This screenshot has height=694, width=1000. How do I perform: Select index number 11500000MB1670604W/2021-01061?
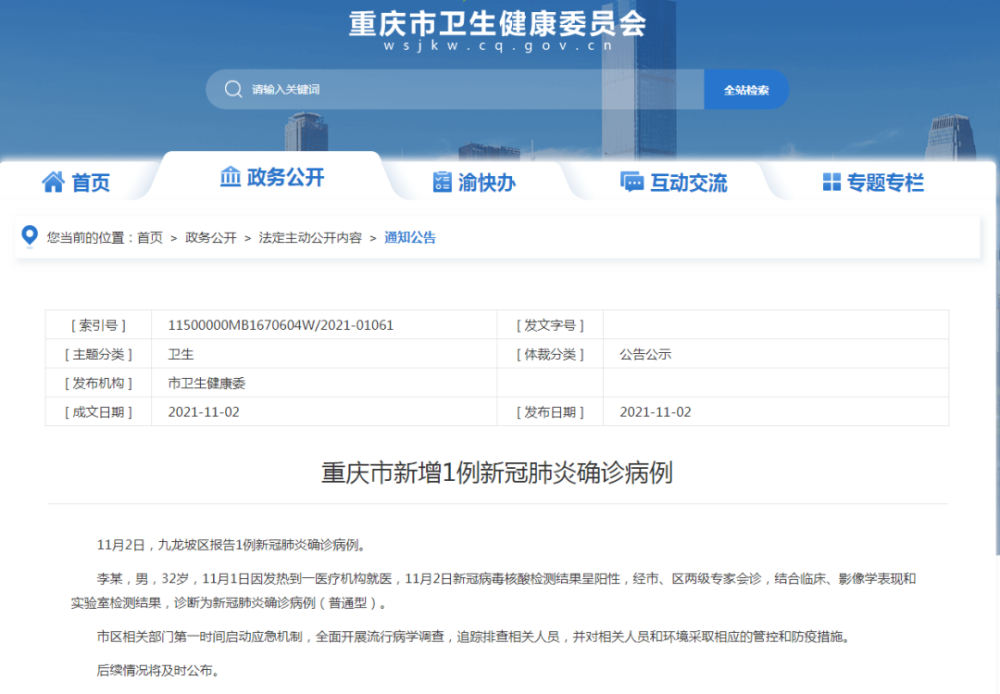tap(281, 325)
